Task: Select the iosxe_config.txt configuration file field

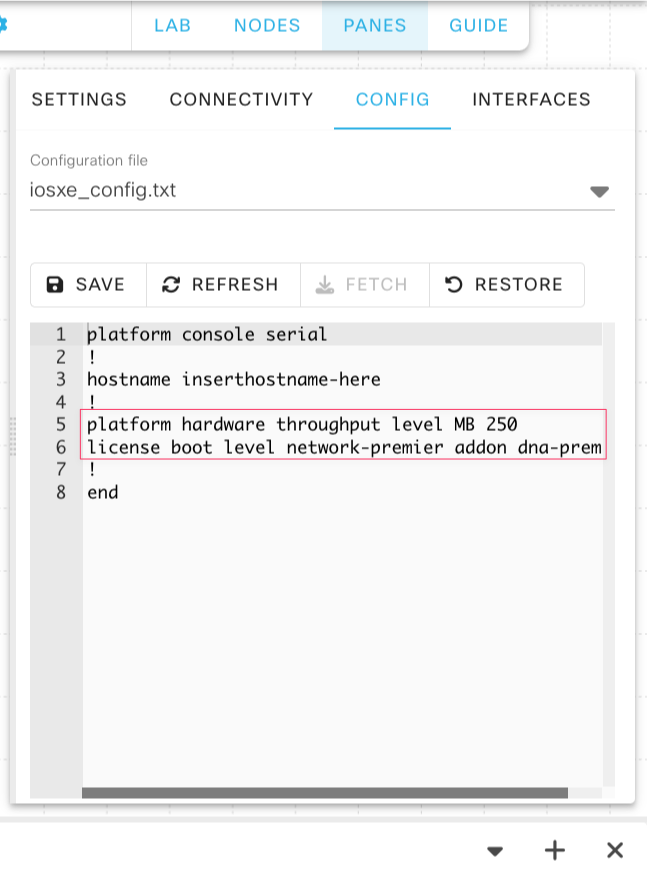Action: point(322,190)
